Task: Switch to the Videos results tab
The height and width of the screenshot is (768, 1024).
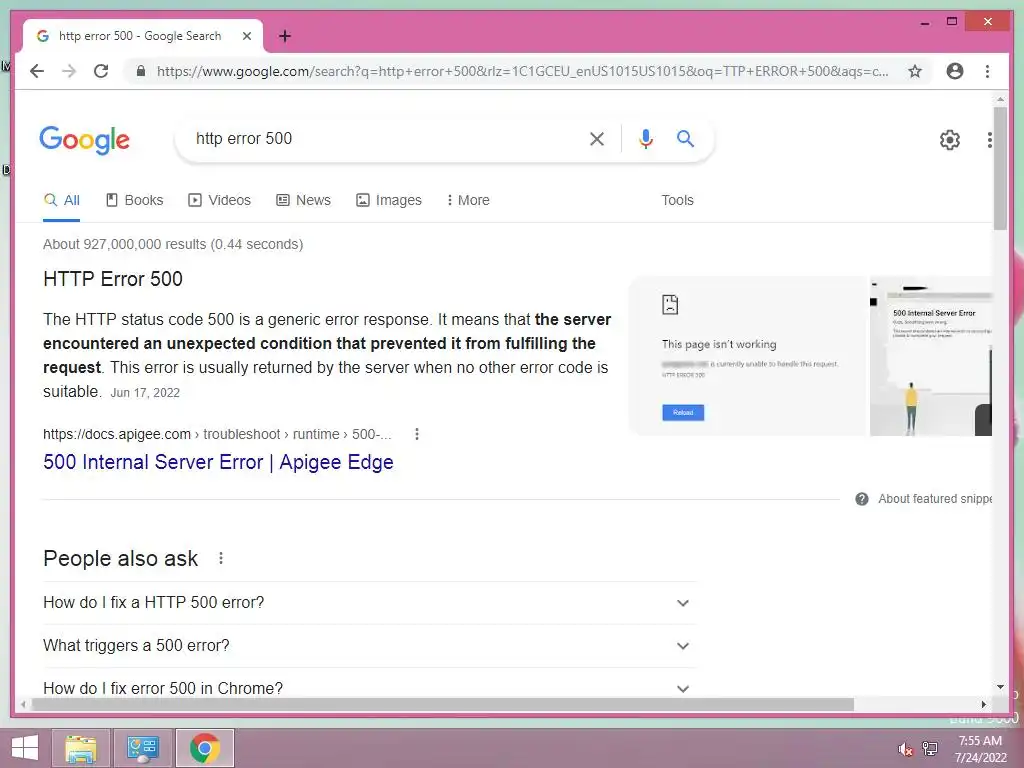Action: [219, 200]
